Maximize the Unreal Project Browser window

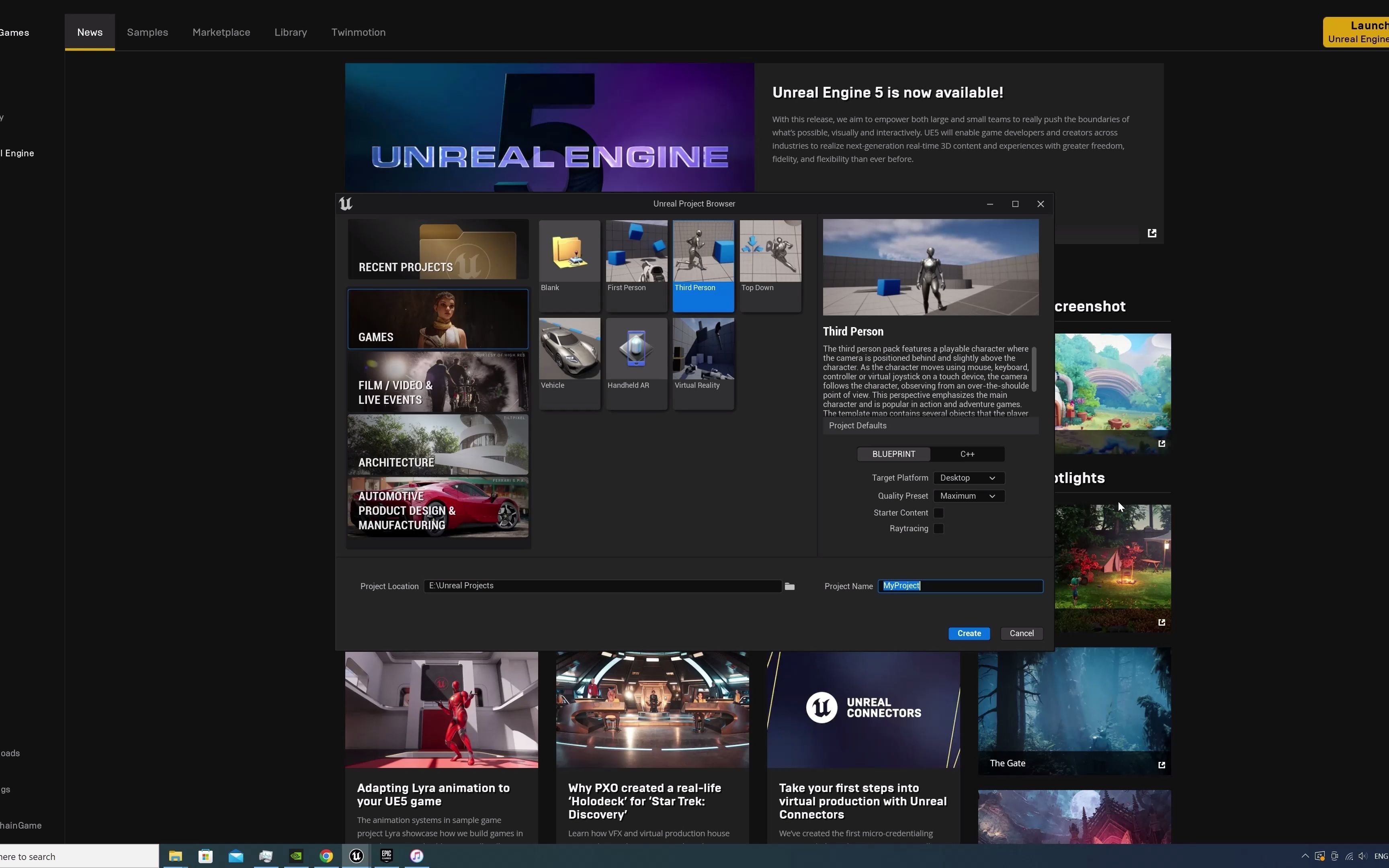click(1015, 204)
